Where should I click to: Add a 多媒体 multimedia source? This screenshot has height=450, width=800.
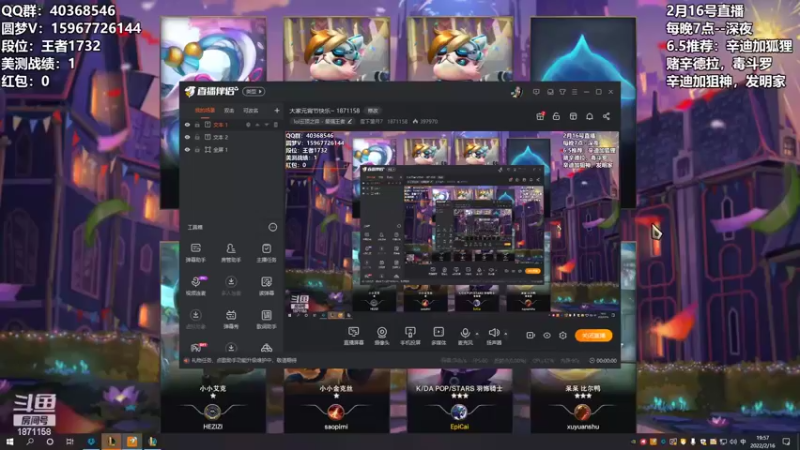[438, 336]
